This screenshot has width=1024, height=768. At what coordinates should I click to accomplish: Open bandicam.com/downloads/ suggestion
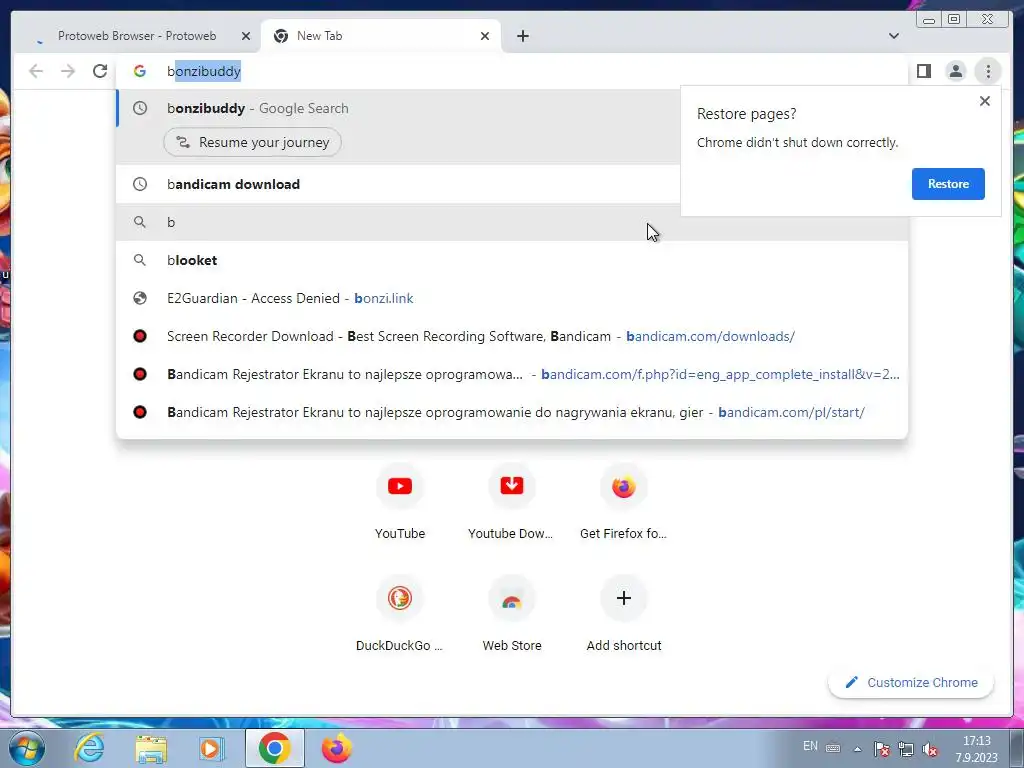click(511, 336)
